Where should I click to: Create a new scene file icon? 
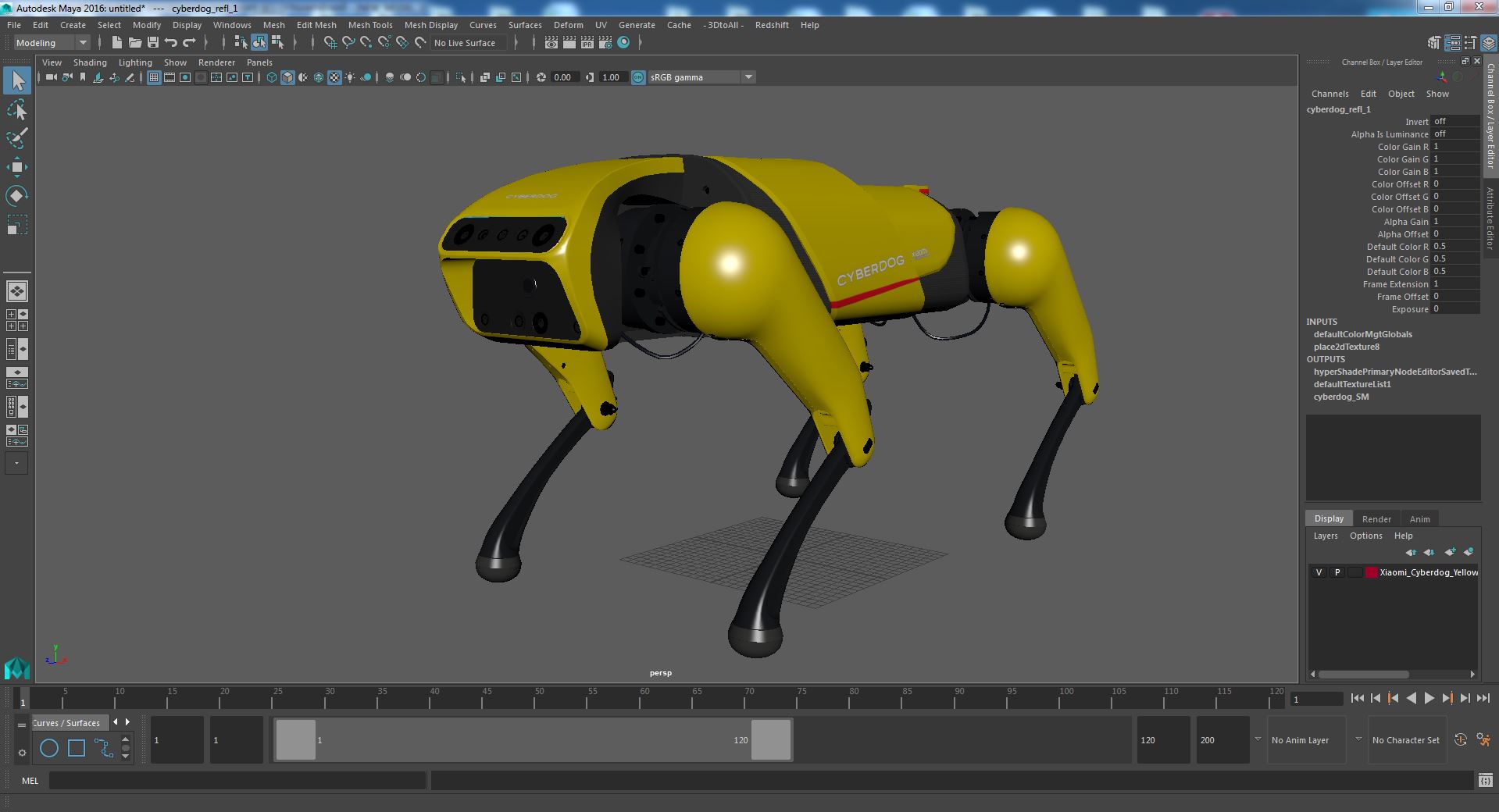tap(116, 42)
